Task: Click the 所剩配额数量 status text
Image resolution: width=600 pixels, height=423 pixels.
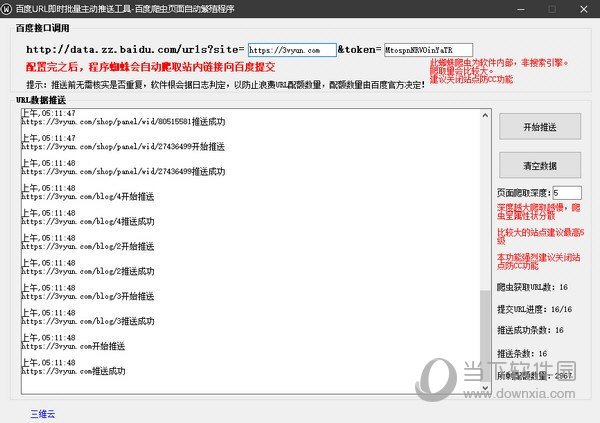Action: 535,376
